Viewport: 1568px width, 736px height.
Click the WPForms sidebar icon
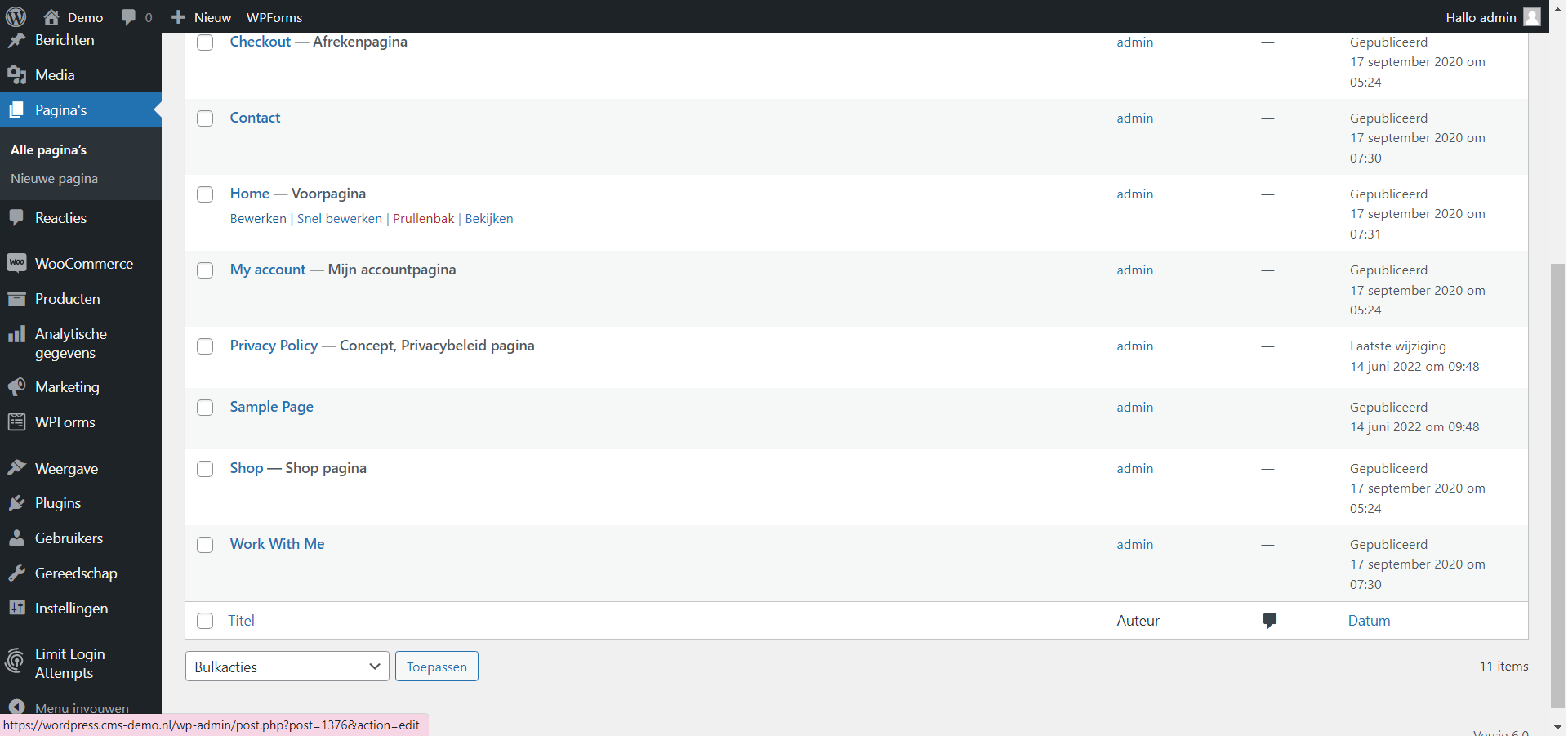(x=16, y=422)
